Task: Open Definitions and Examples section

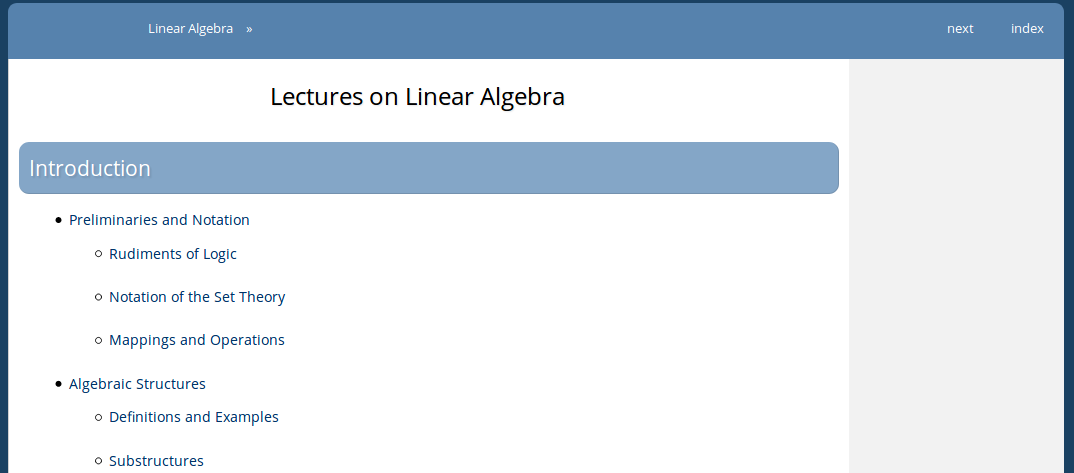Action: (x=194, y=417)
